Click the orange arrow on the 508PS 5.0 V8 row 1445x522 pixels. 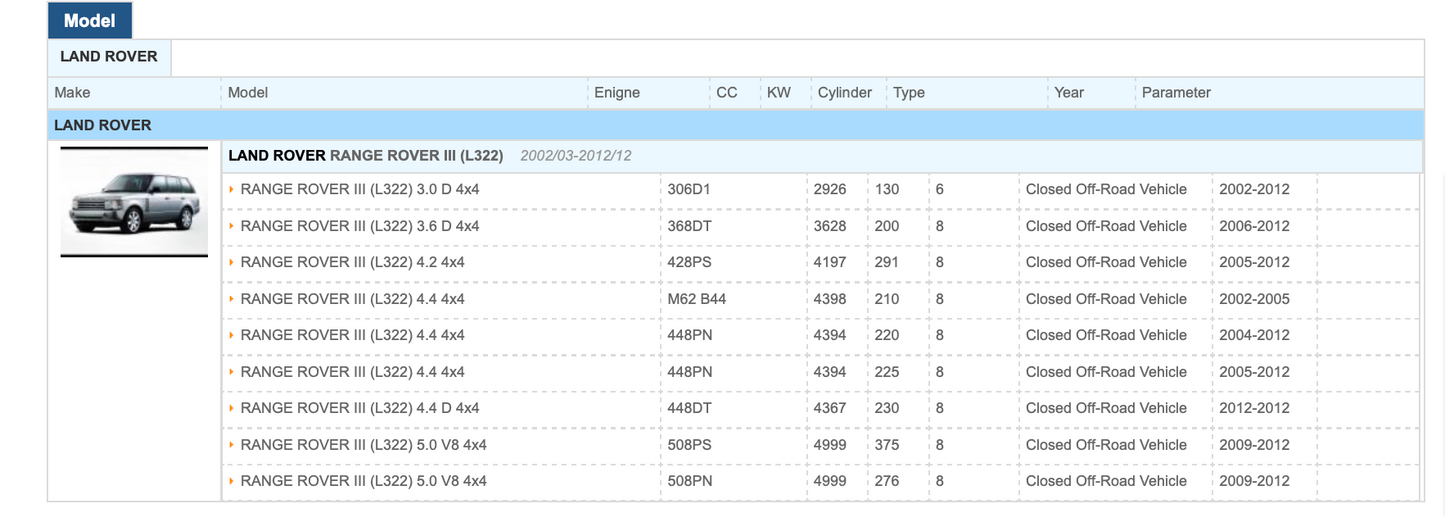tap(232, 445)
